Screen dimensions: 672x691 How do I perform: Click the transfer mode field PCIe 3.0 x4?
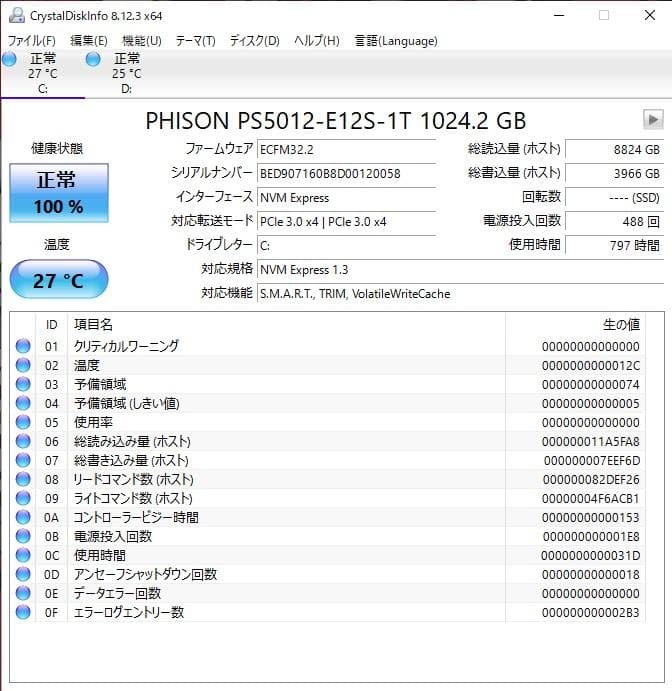tap(346, 221)
